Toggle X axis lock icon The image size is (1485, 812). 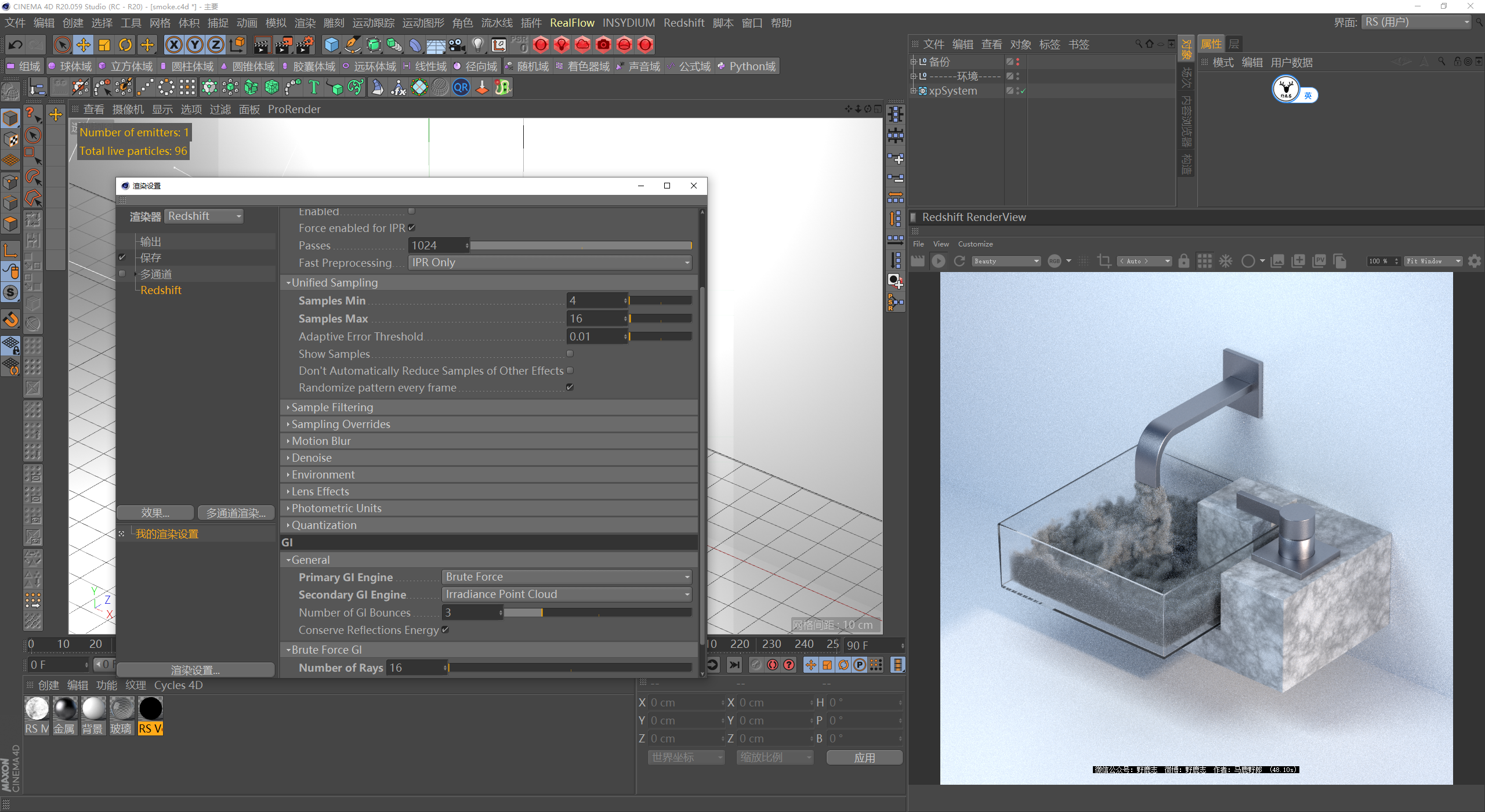point(174,45)
